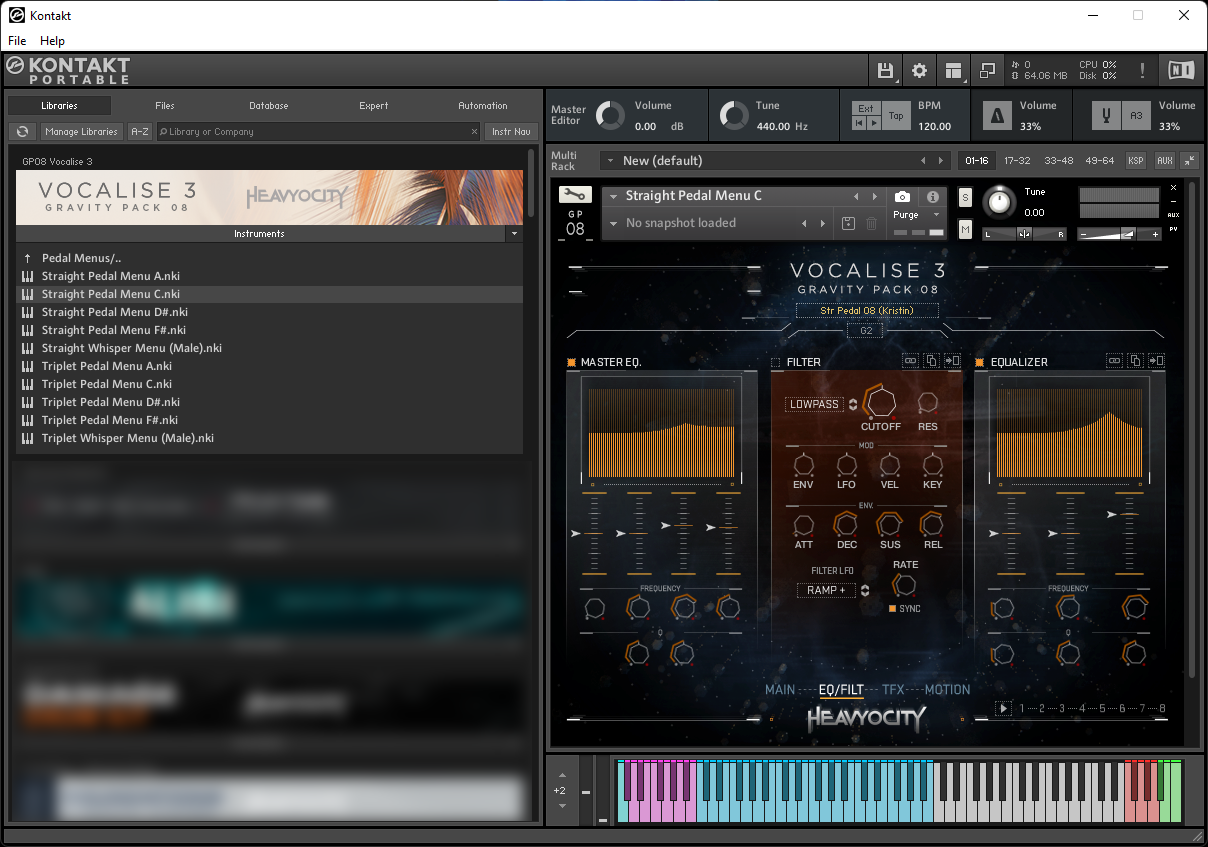The width and height of the screenshot is (1208, 847).
Task: Click the refresh libraries icon
Action: click(22, 131)
